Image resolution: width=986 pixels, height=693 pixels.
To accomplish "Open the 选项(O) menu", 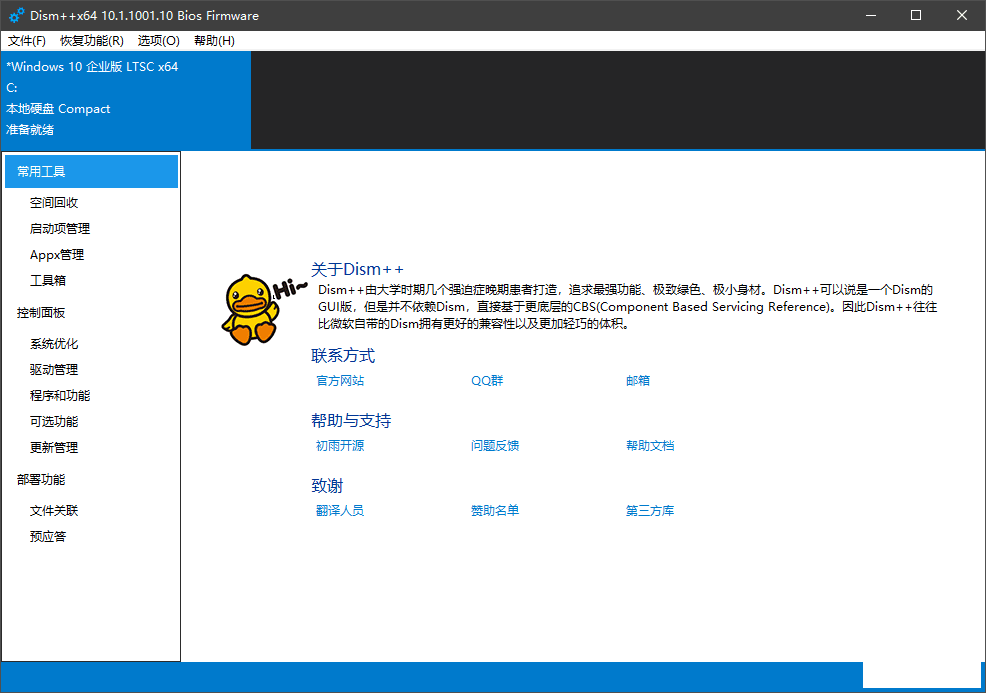I will click(158, 41).
